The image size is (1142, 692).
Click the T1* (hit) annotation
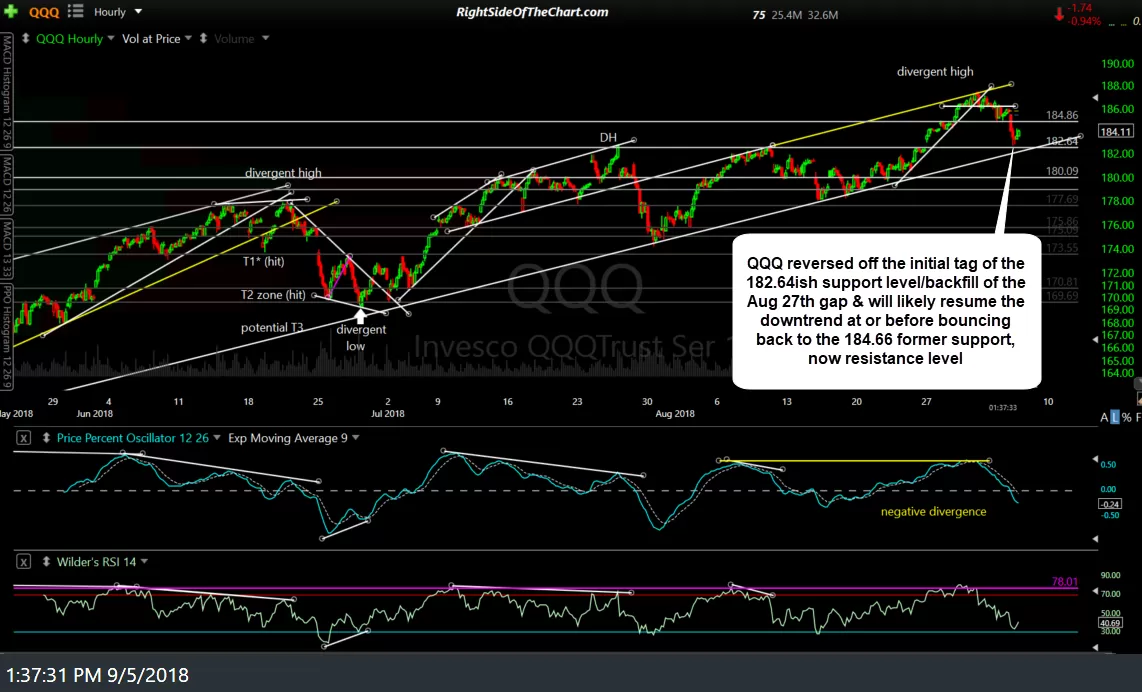coord(264,261)
